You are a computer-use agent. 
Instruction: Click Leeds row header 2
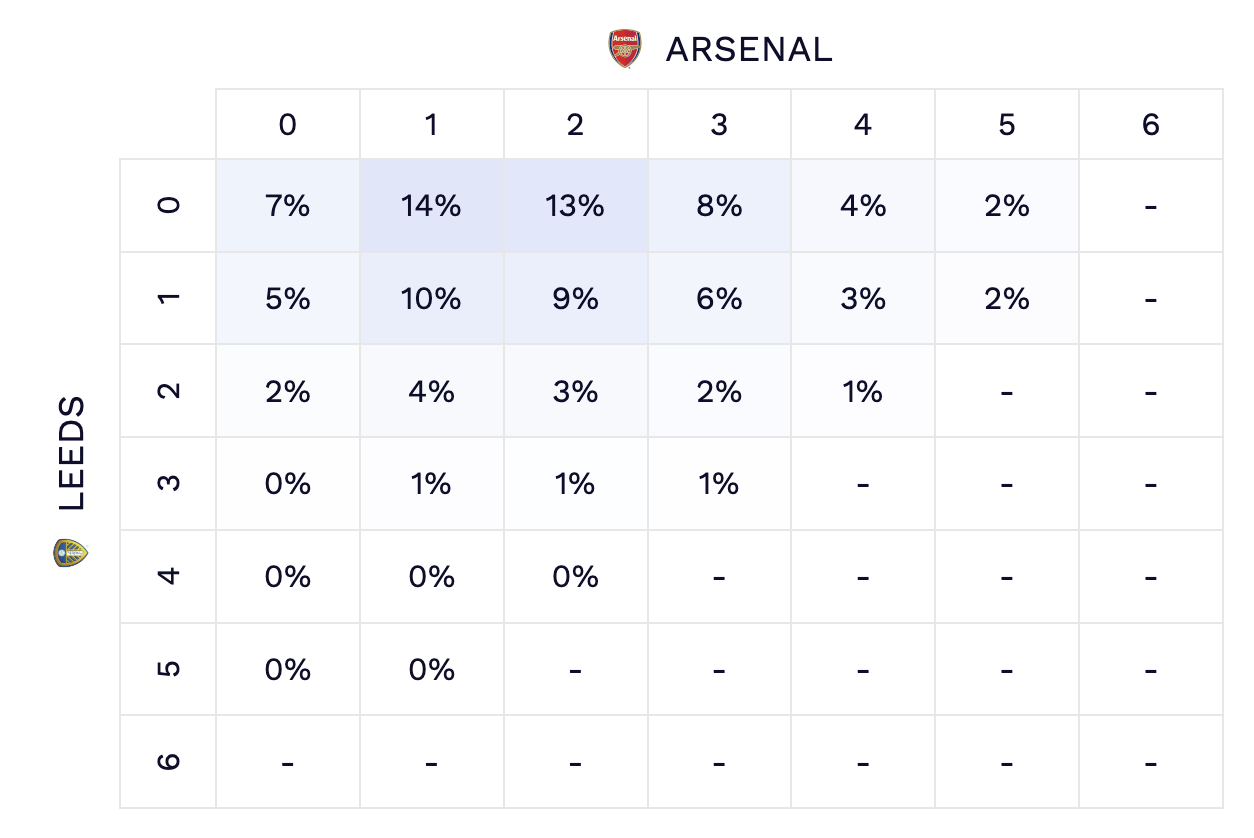(169, 391)
